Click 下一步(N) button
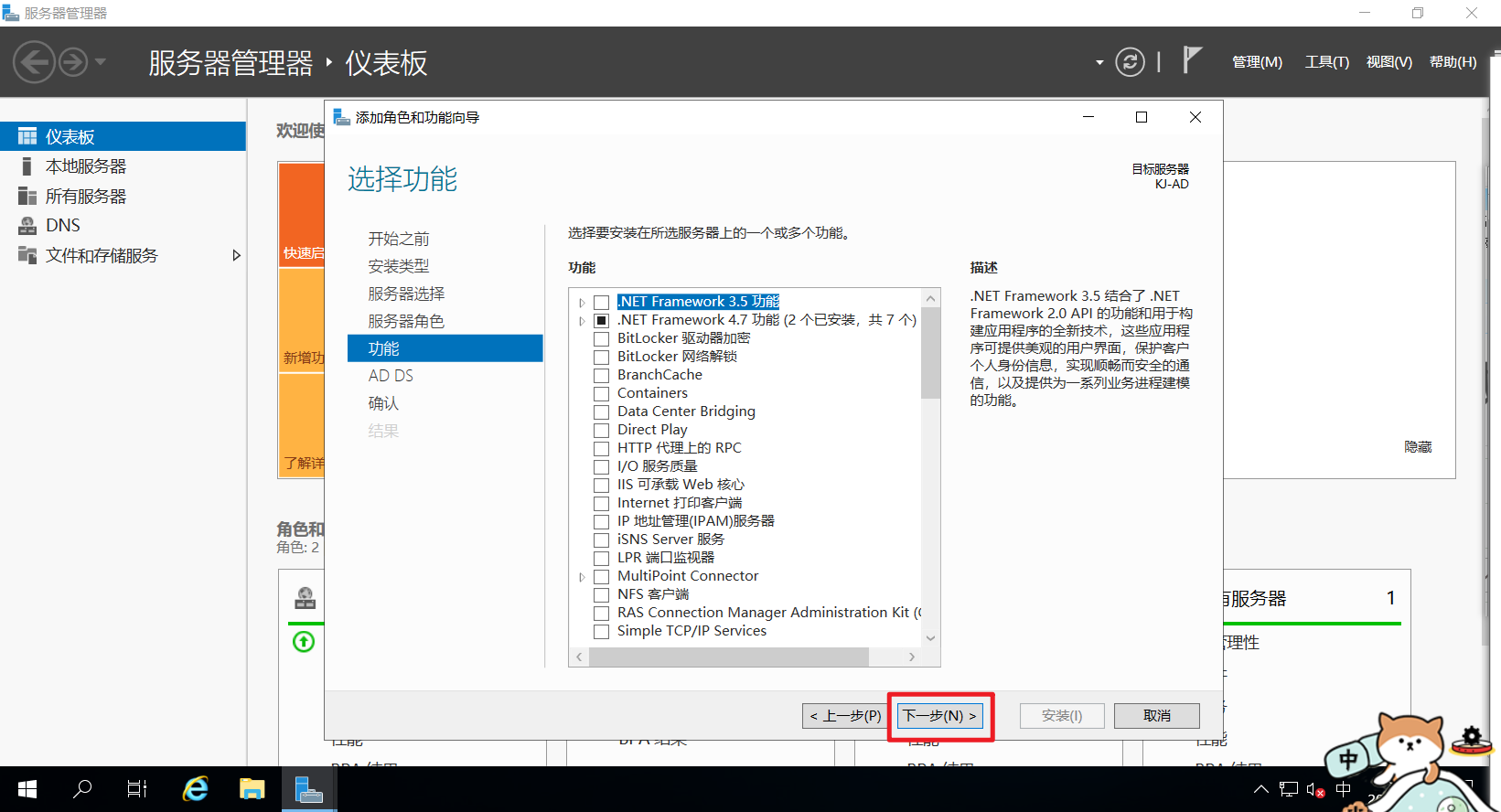 click(939, 716)
